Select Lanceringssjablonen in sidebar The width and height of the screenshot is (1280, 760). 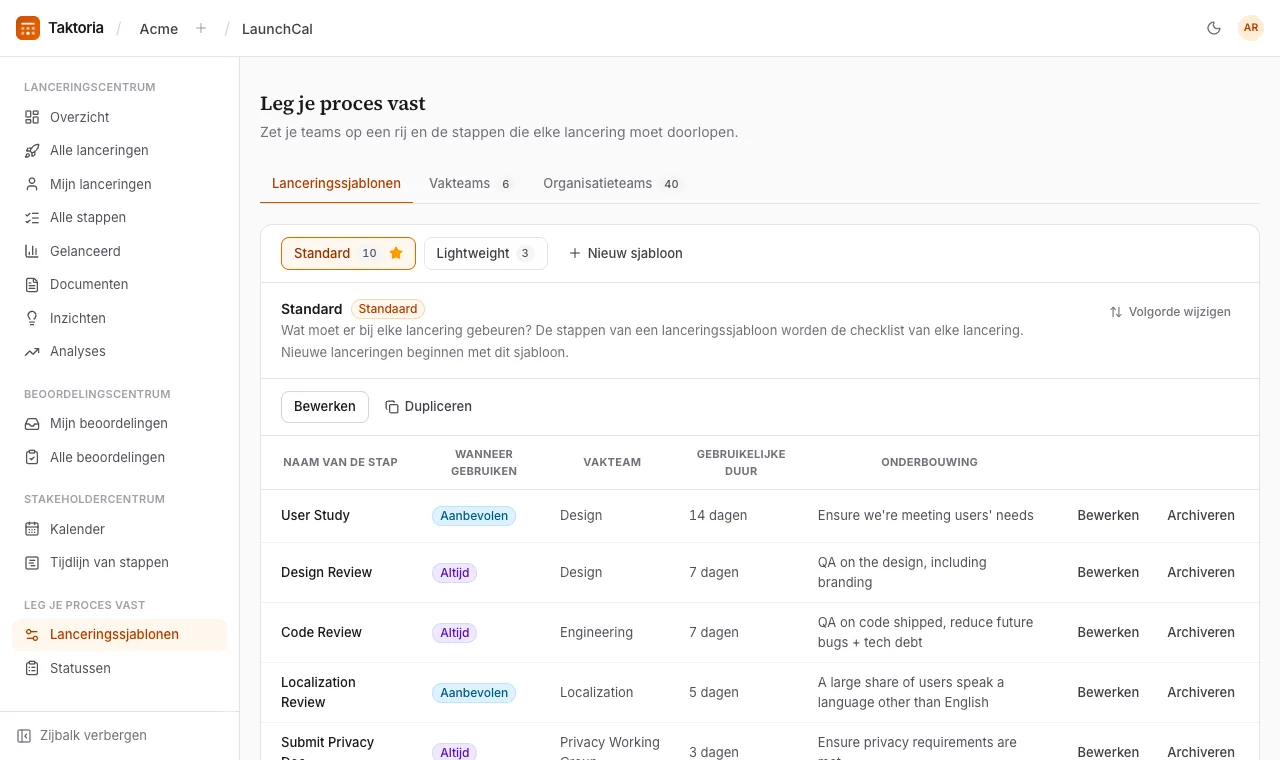coord(120,634)
